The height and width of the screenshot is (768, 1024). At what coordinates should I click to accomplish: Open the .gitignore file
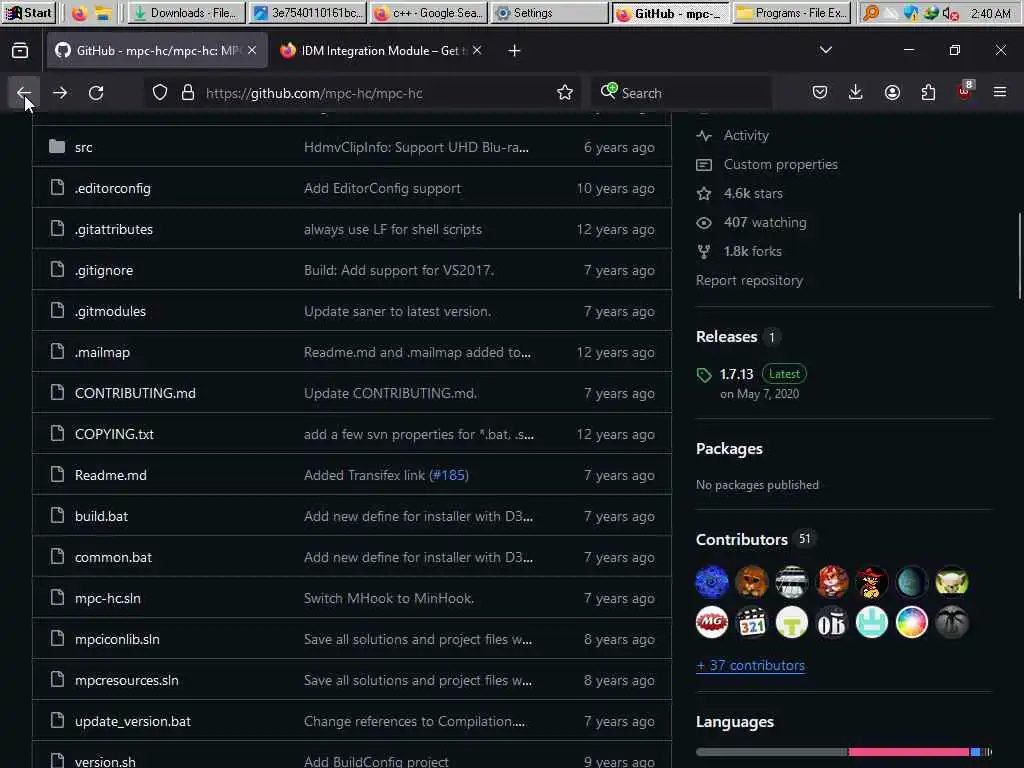click(104, 270)
